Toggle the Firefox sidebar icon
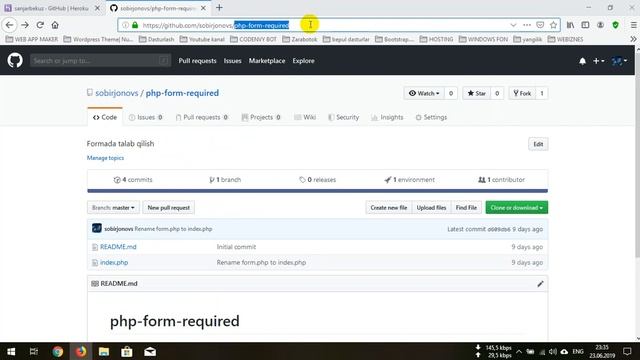The height and width of the screenshot is (360, 640). (x=585, y=25)
